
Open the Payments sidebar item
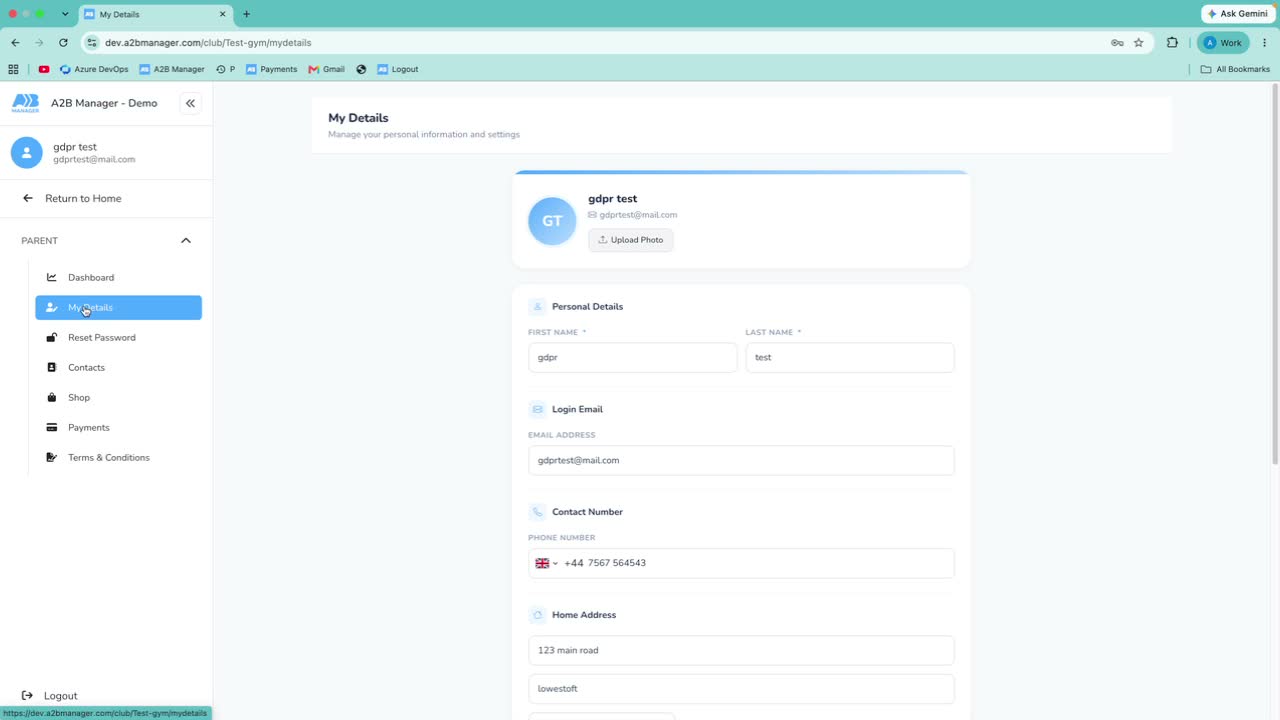click(118, 427)
